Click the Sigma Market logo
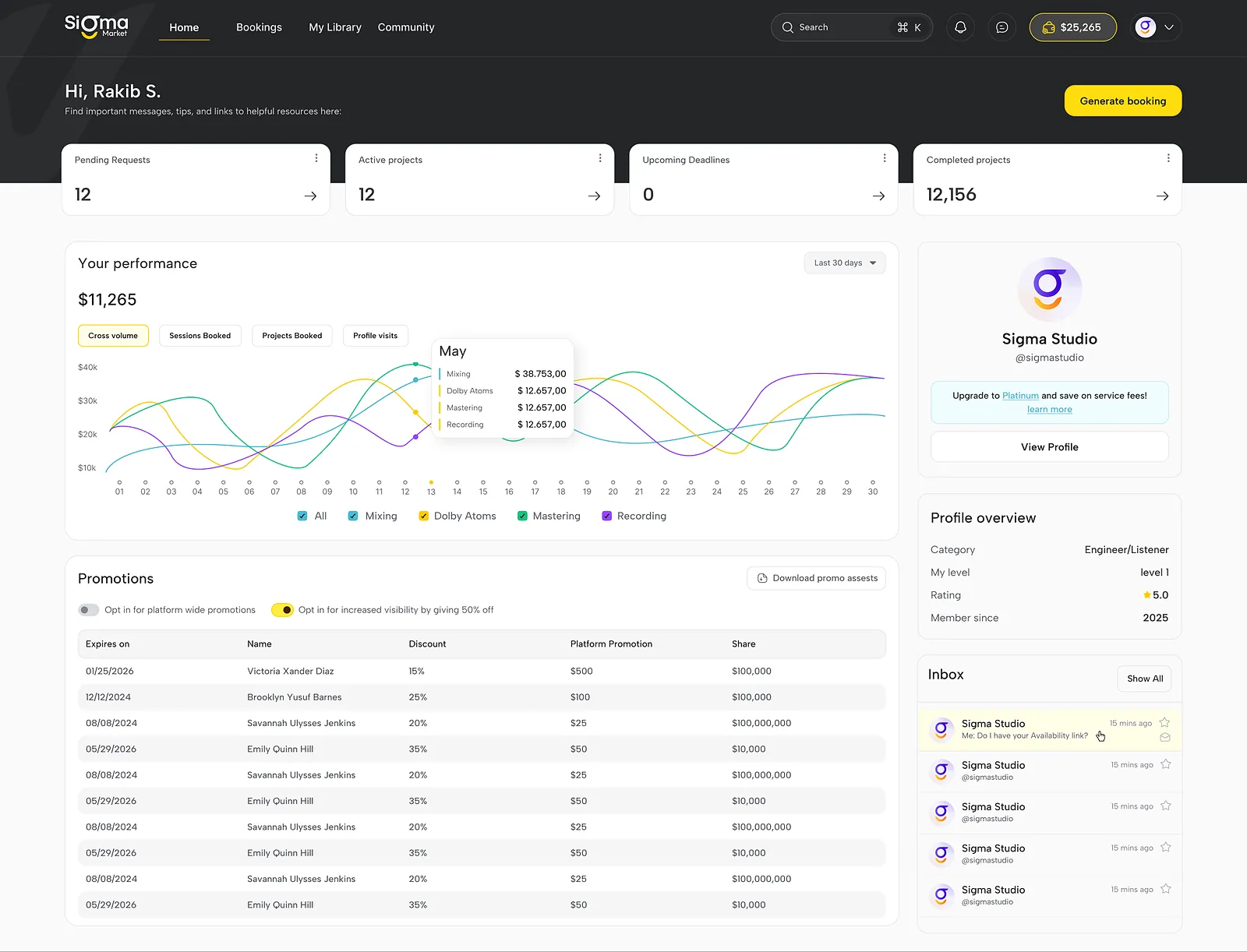The width and height of the screenshot is (1247, 952). (97, 26)
